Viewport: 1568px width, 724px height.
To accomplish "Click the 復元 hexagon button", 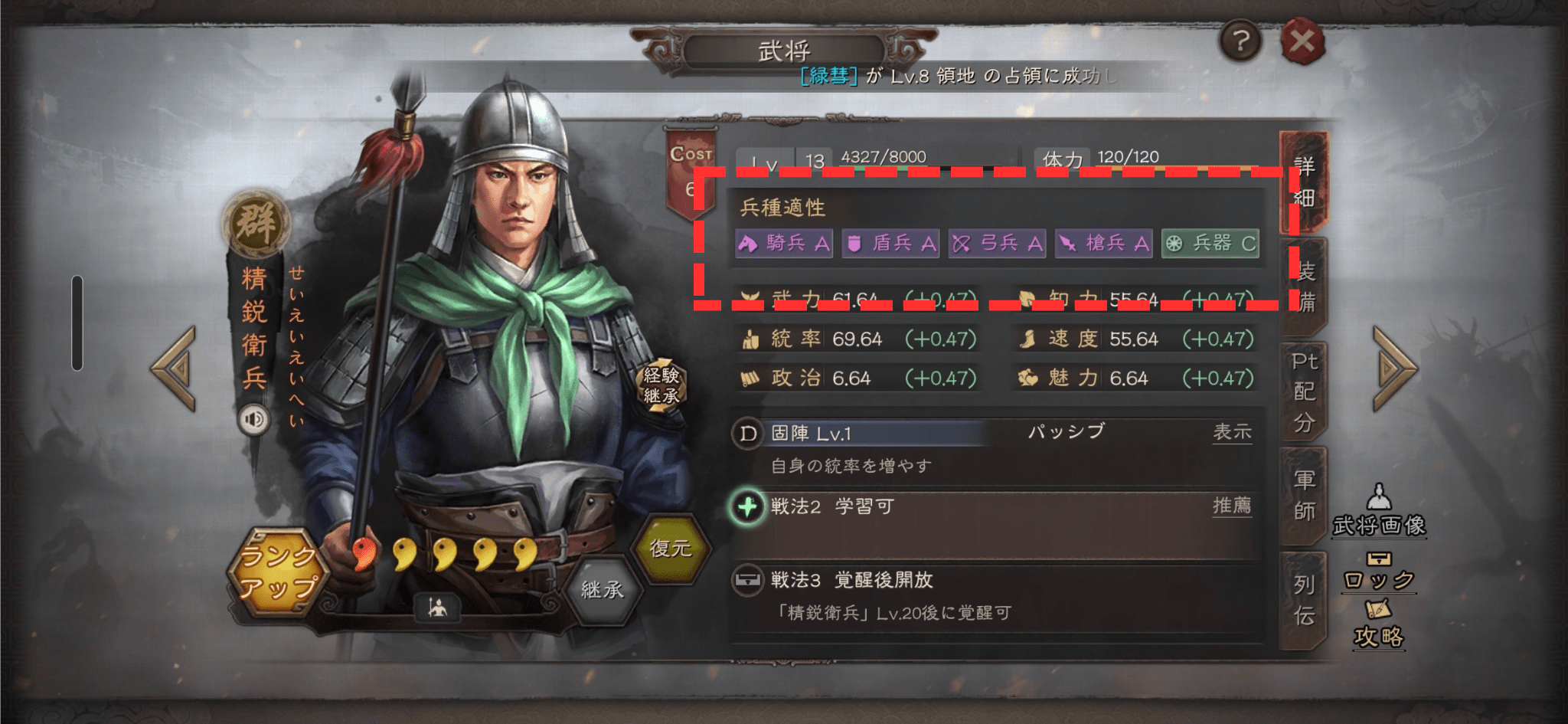I will [x=671, y=548].
